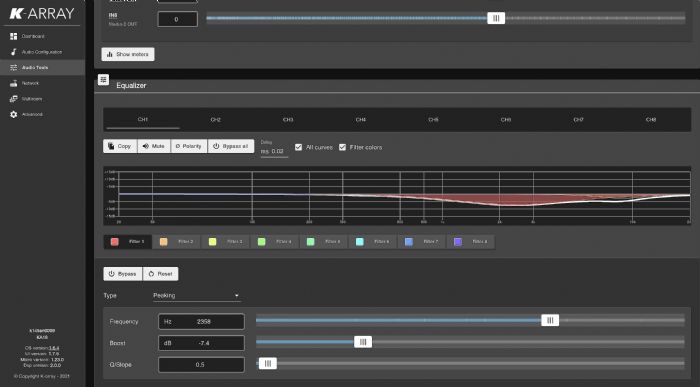The width and height of the screenshot is (700, 387).
Task: Toggle the All curves checkbox
Action: [298, 147]
